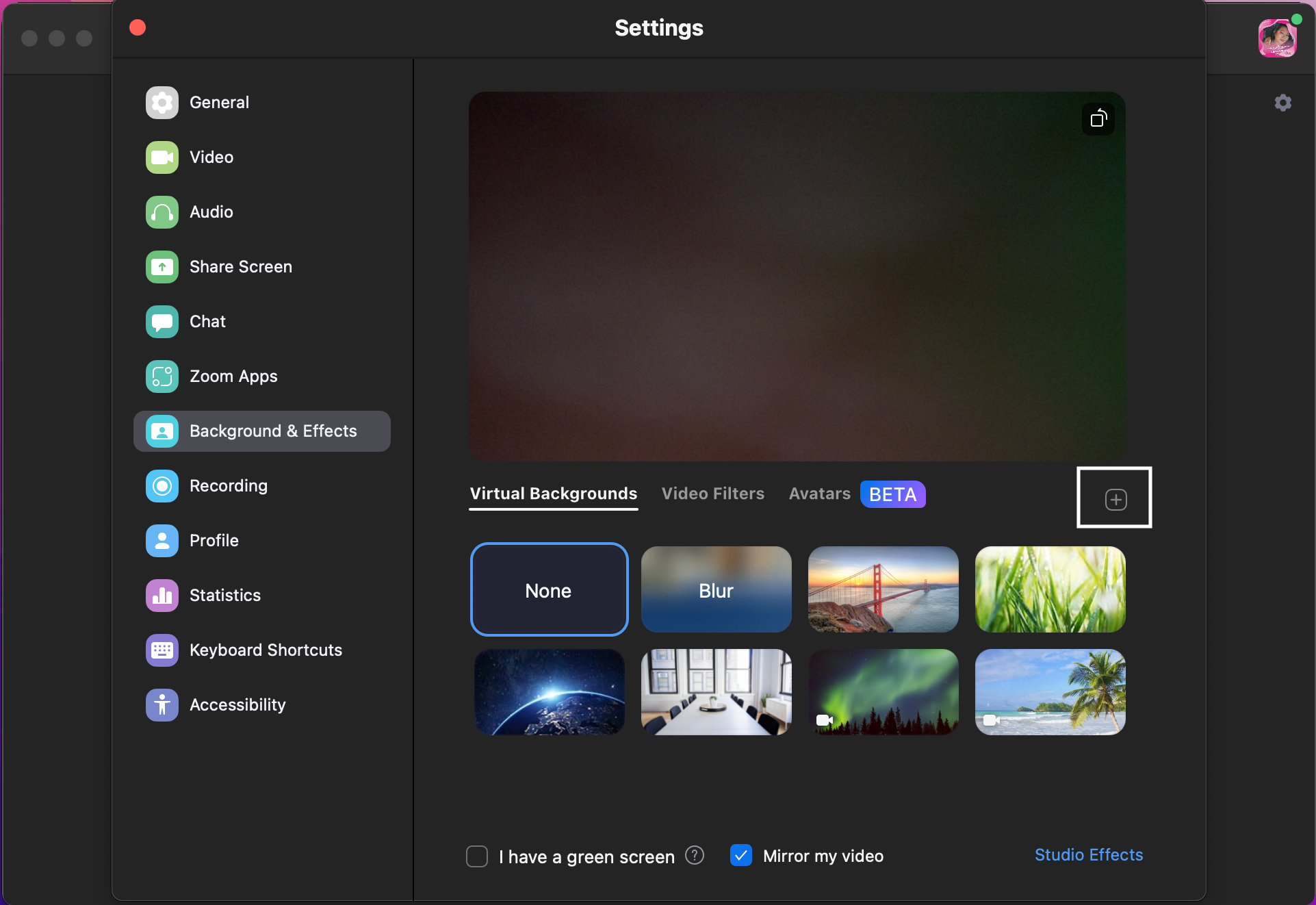Open the Chat bubble icon settings
The image size is (1316, 905).
tap(162, 322)
